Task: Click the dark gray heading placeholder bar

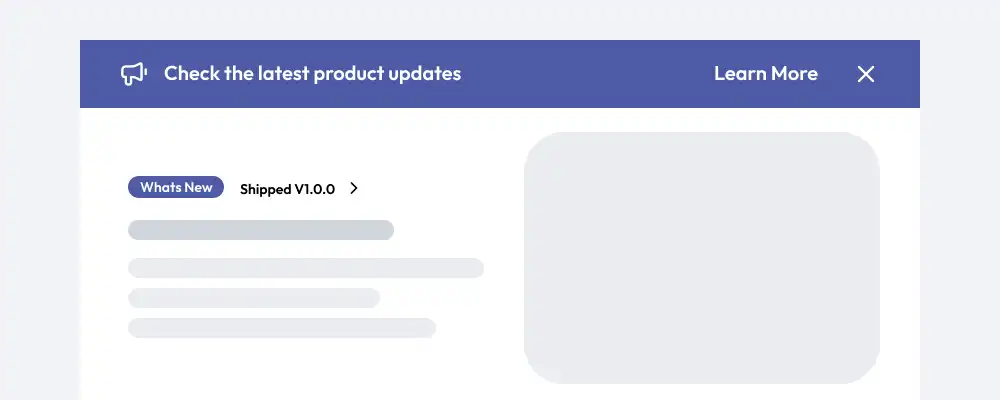Action: pos(260,230)
